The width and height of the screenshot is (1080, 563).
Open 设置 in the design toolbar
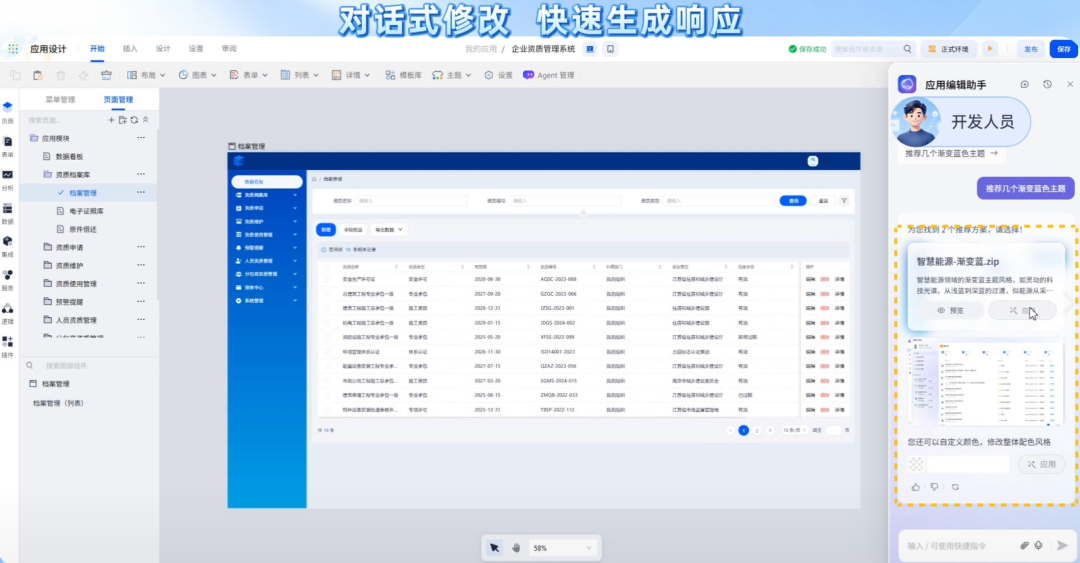pyautogui.click(x=498, y=75)
